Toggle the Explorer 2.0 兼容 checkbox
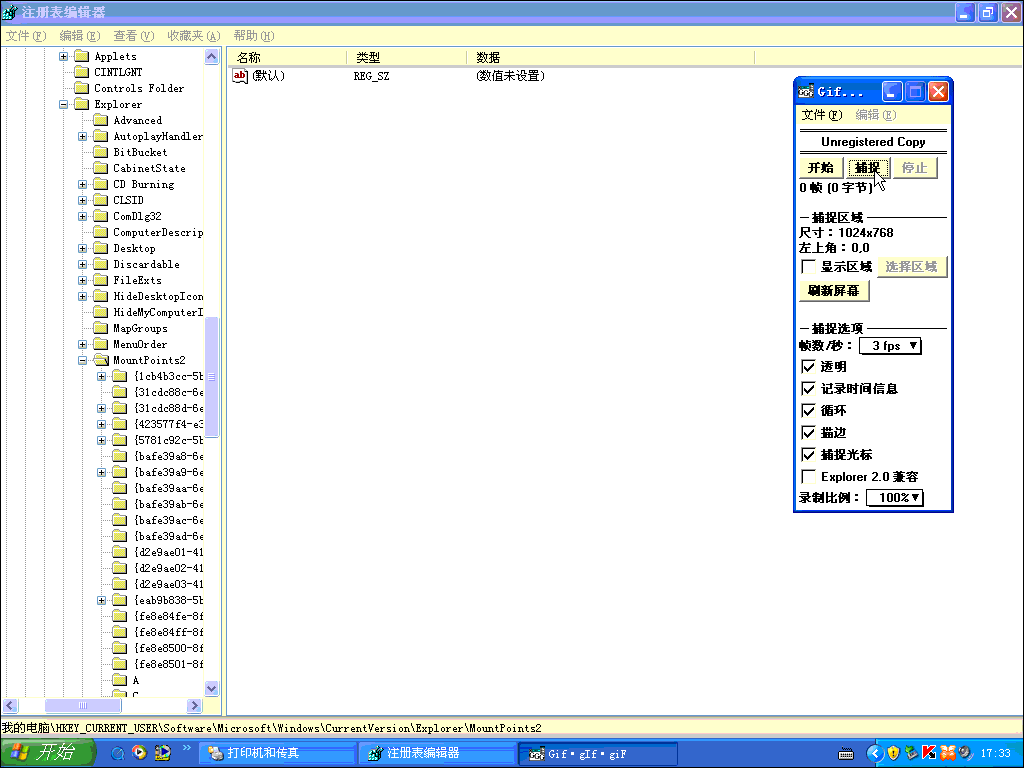This screenshot has height=768, width=1024. (x=809, y=477)
